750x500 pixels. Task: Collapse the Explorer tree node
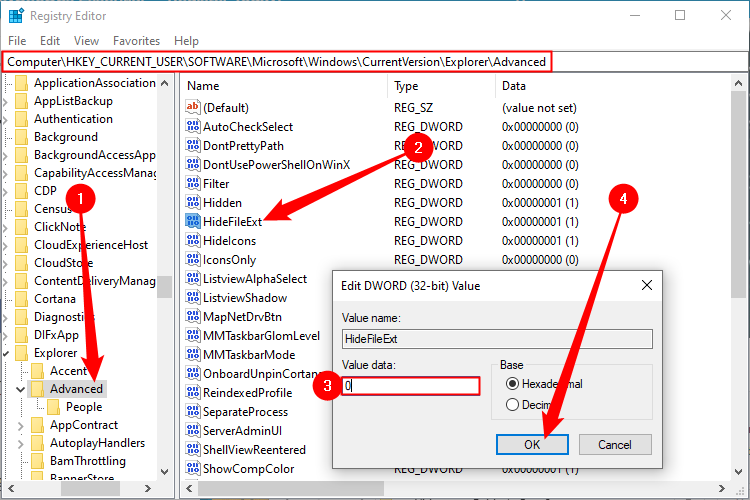pos(8,353)
